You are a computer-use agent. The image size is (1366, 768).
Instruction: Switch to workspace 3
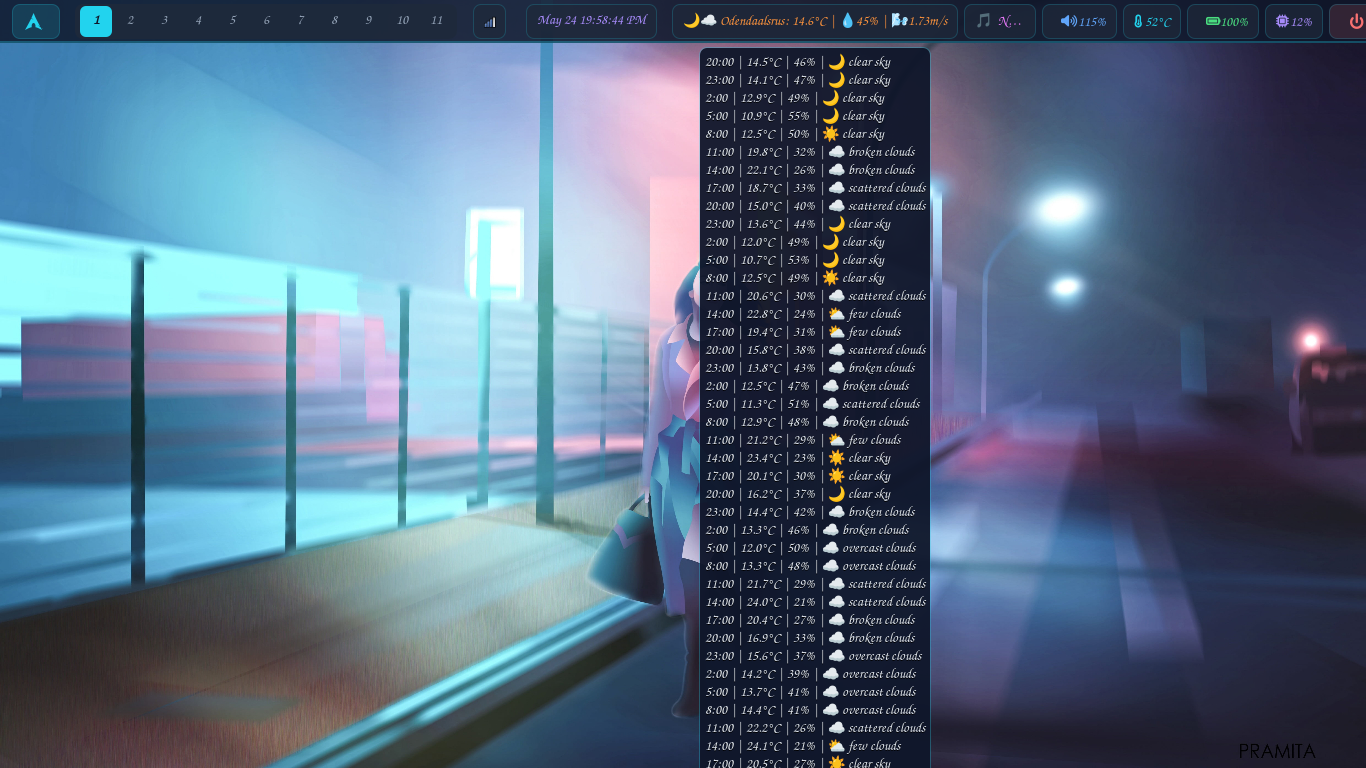click(164, 21)
